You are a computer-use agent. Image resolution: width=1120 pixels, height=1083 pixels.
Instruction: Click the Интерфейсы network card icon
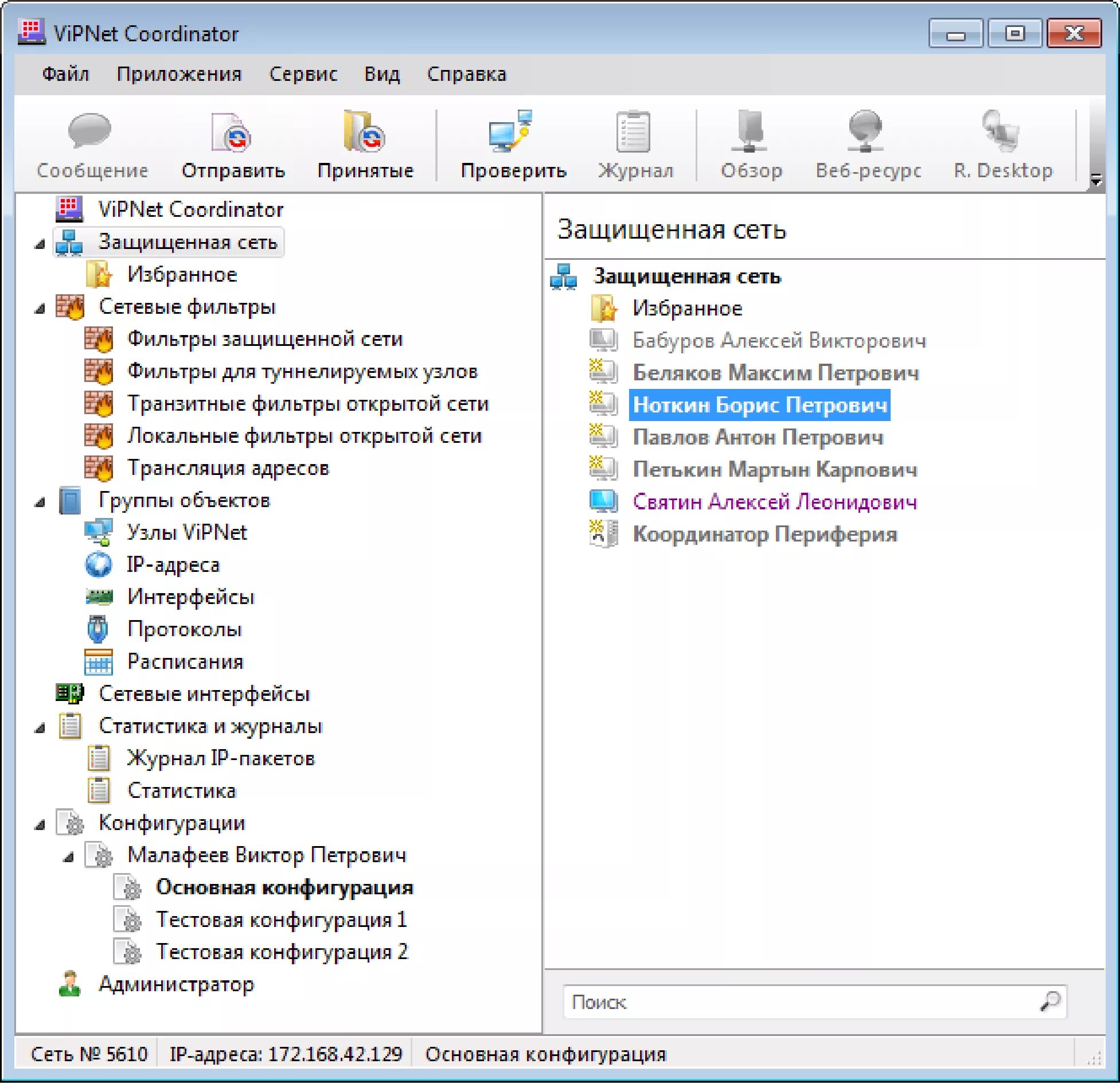coord(99,597)
